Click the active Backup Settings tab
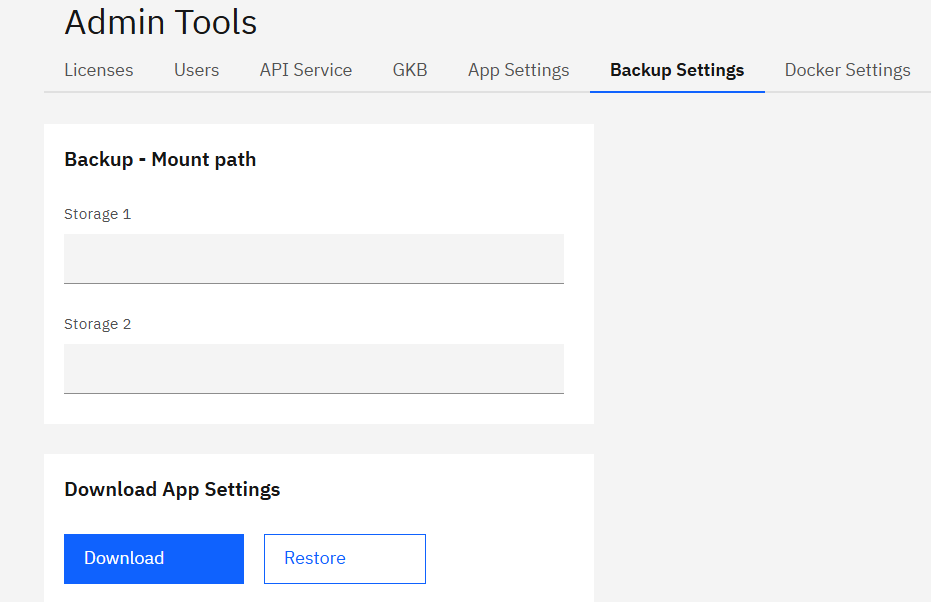The image size is (931, 602). pyautogui.click(x=676, y=70)
